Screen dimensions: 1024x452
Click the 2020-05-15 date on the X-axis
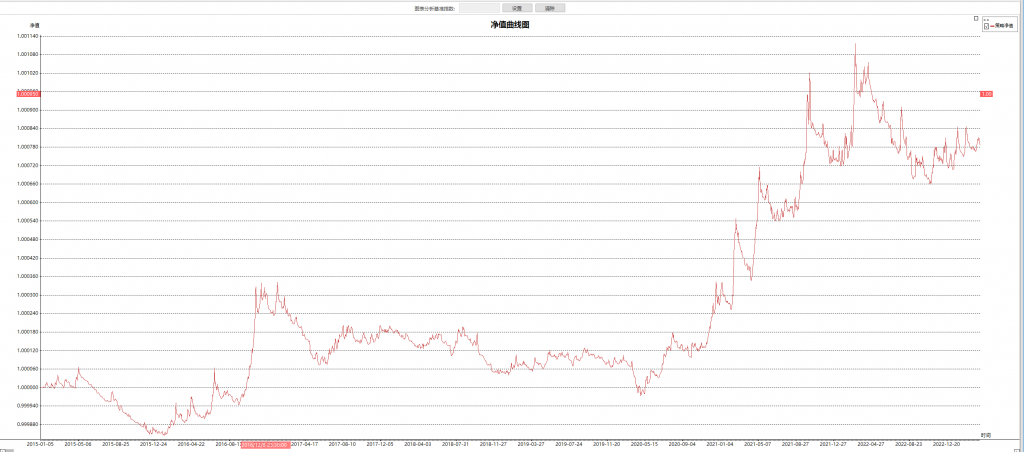click(642, 443)
